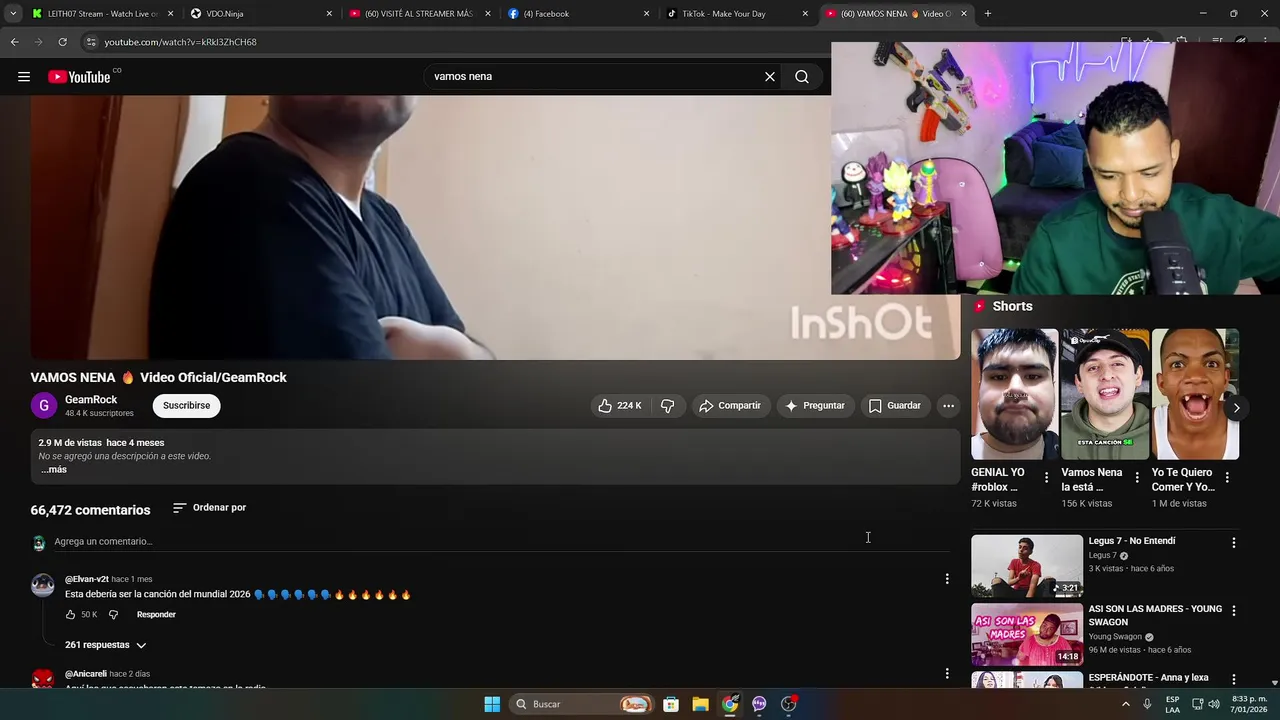Click the browser address bar URL
1280x720 pixels.
tap(180, 42)
